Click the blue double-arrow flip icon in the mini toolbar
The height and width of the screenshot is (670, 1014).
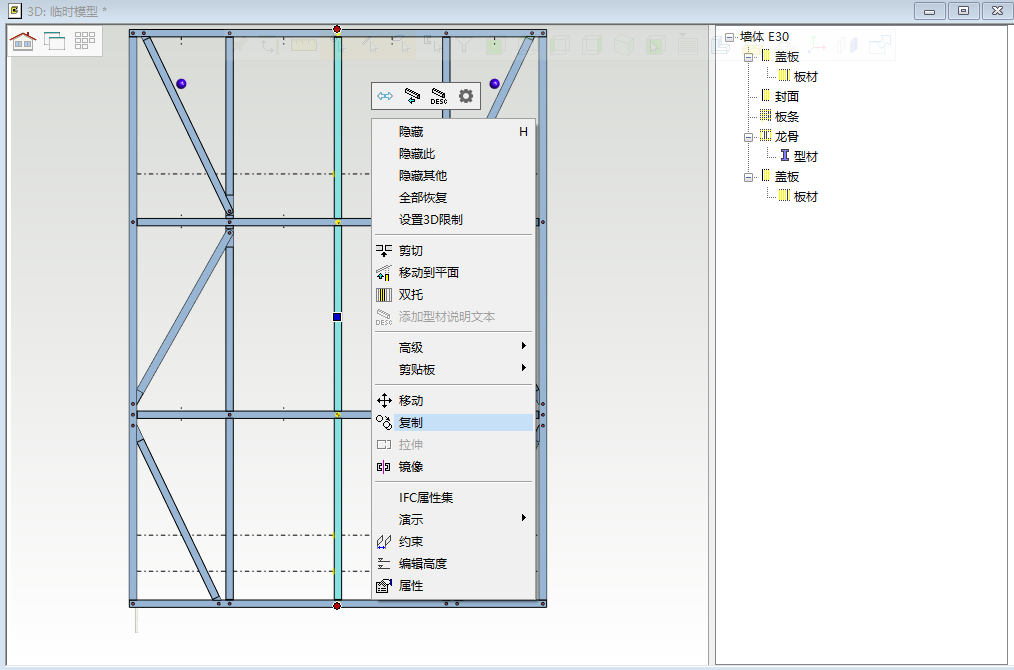[x=385, y=96]
